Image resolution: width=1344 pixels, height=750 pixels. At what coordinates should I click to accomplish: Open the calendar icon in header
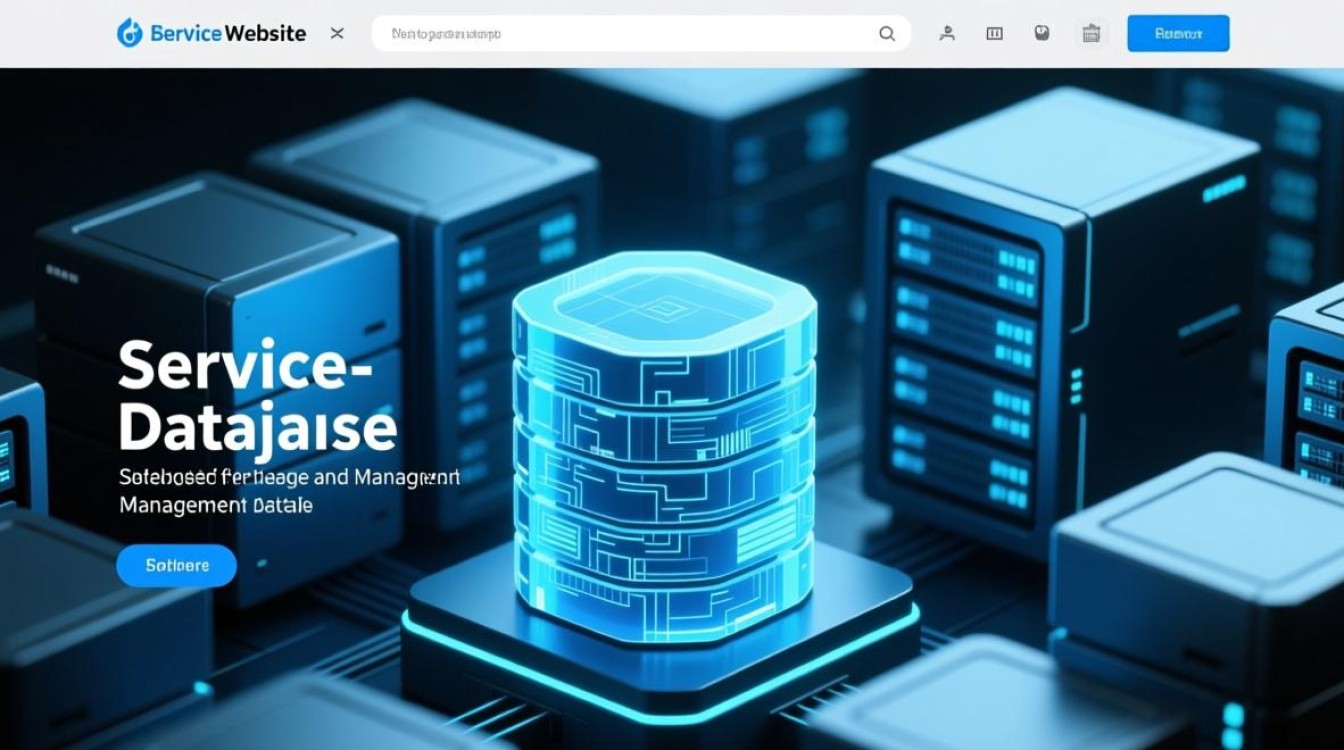tap(1091, 33)
